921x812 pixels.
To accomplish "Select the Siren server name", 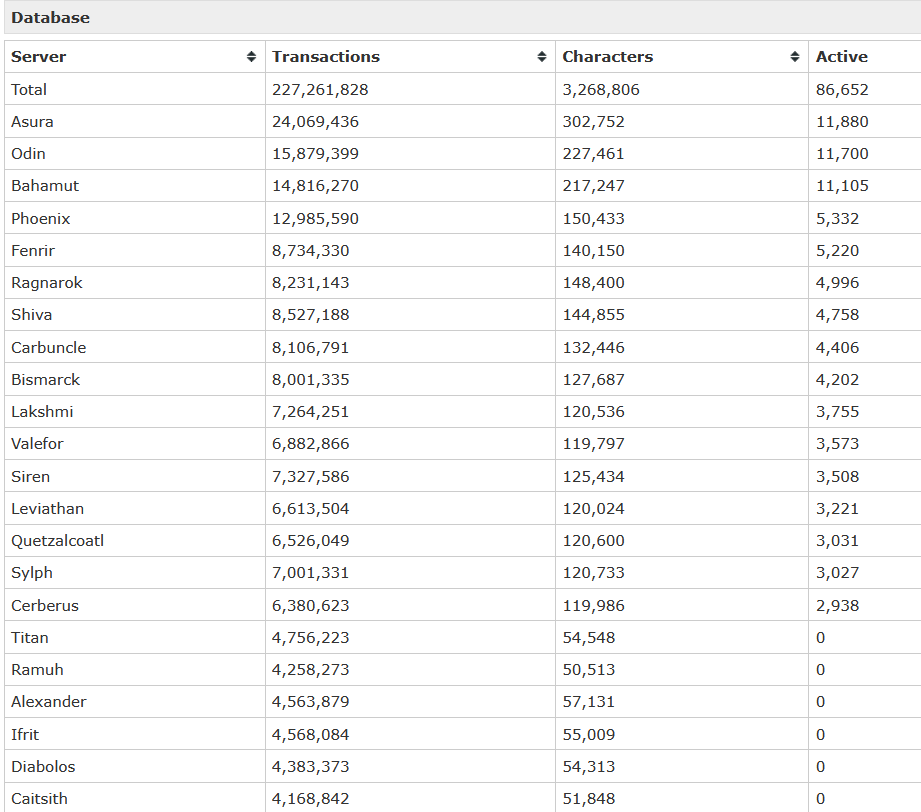I will [x=31, y=477].
